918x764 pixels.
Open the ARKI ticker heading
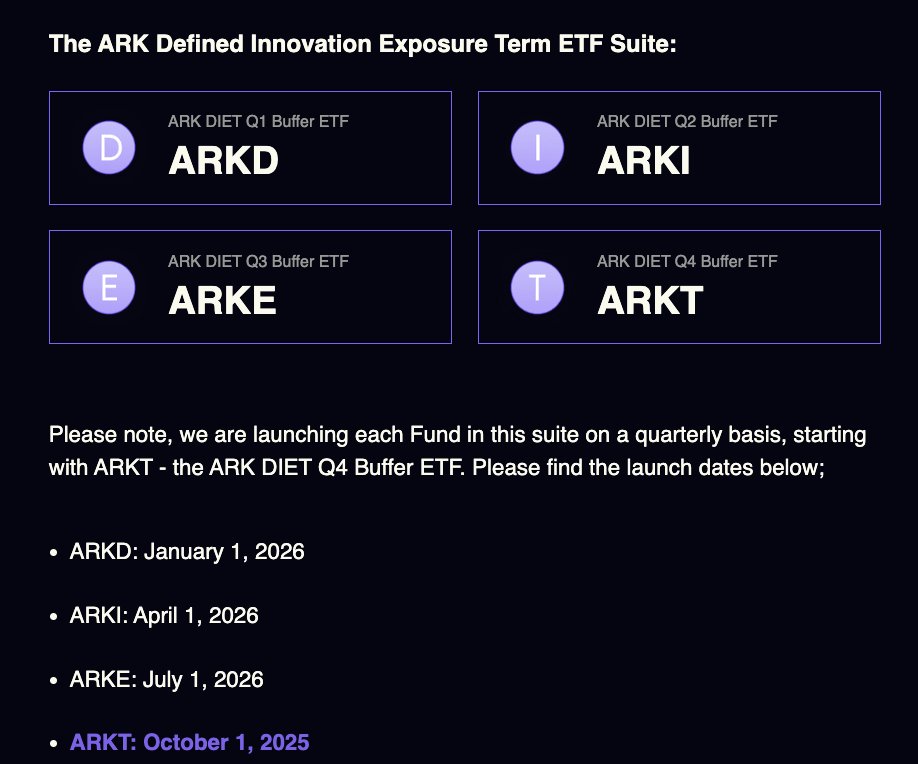pos(643,161)
